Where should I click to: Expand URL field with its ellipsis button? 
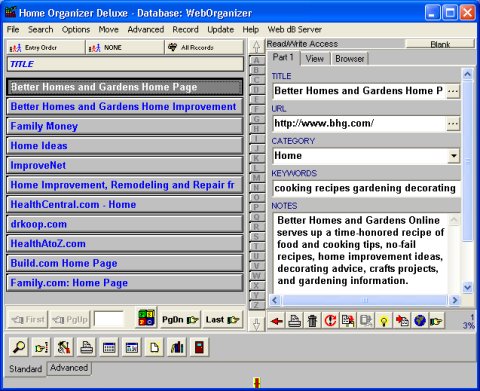click(453, 124)
